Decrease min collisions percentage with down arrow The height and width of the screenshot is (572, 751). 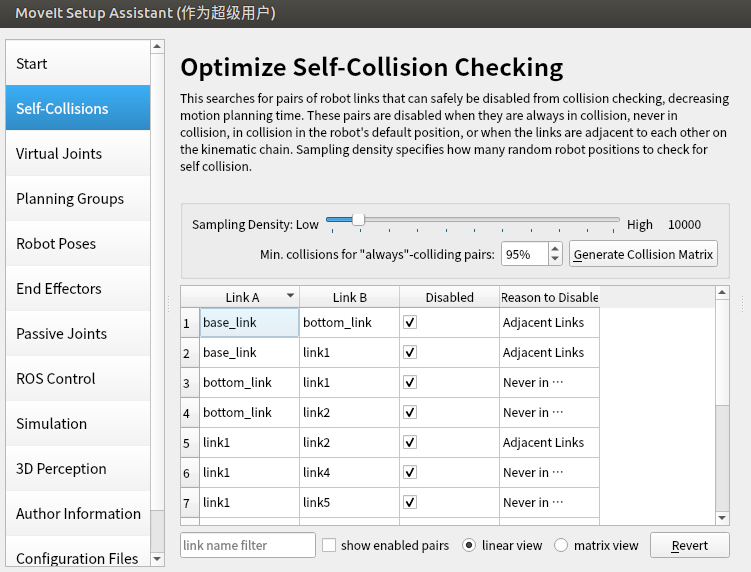556,259
